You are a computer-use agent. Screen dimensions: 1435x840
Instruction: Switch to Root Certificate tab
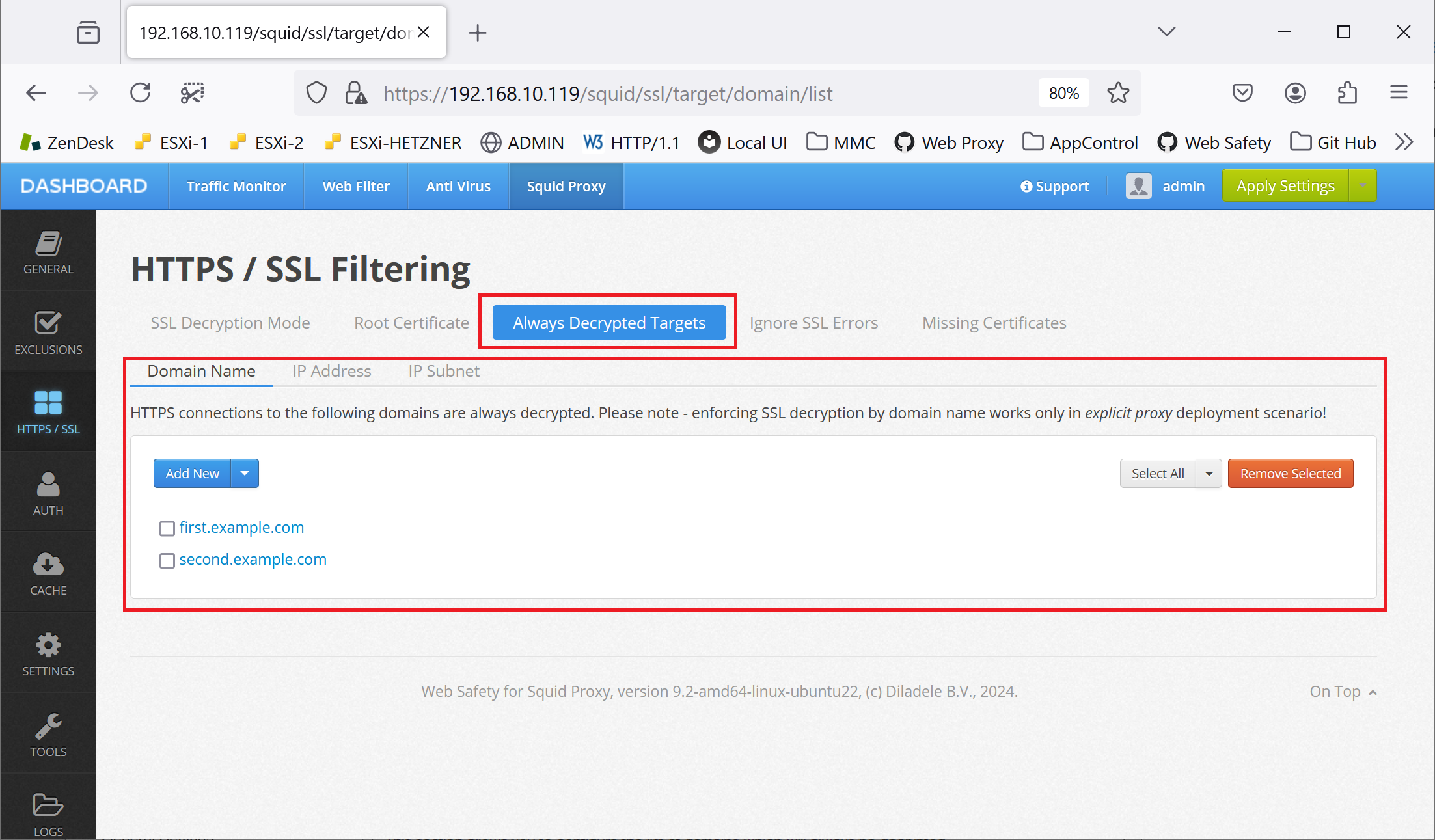click(x=411, y=323)
